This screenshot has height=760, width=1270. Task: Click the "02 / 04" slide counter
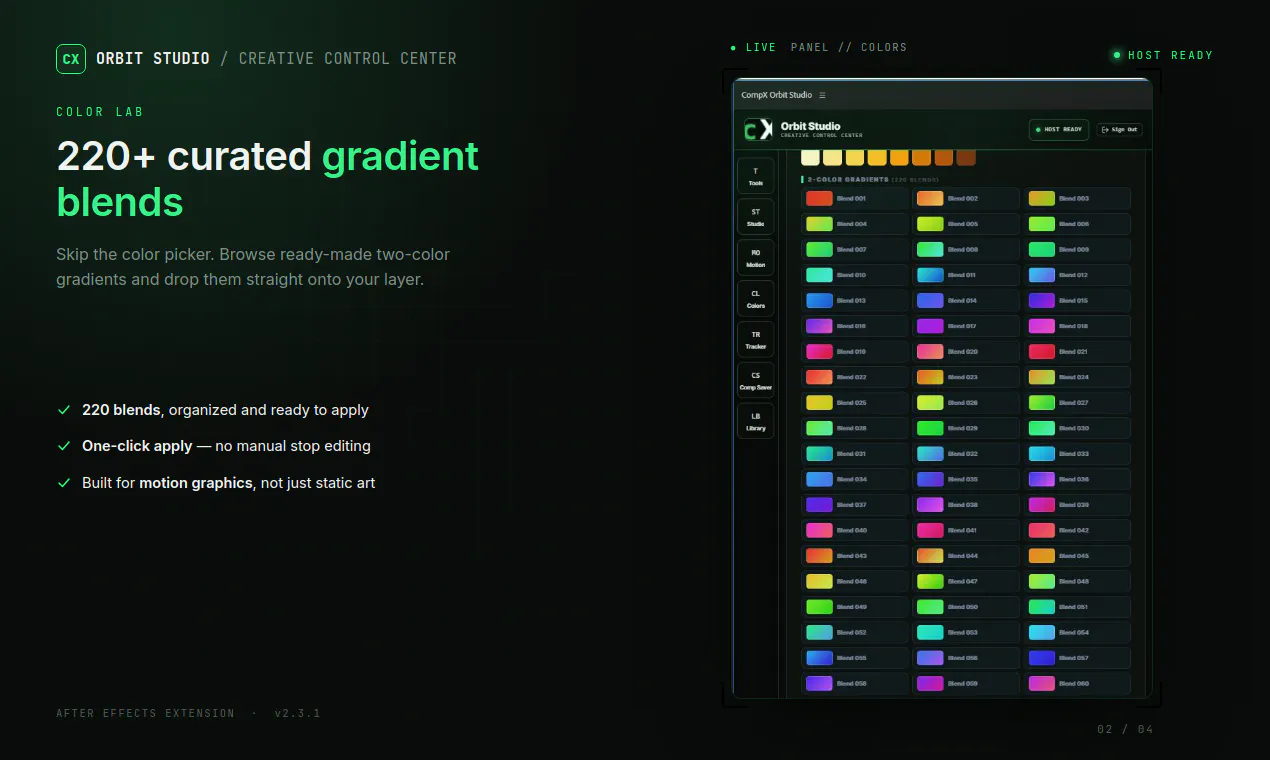(x=1125, y=729)
